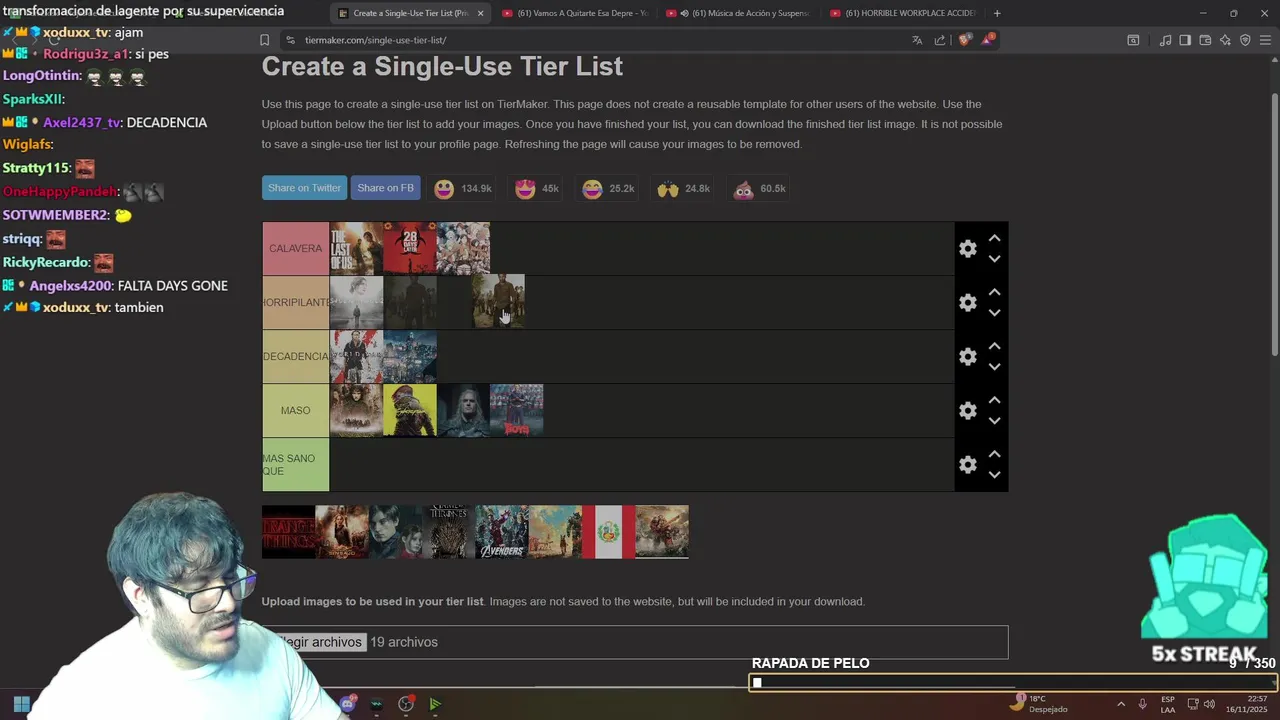1280x720 pixels.
Task: Open settings gear for MASO row
Action: [x=967, y=411]
